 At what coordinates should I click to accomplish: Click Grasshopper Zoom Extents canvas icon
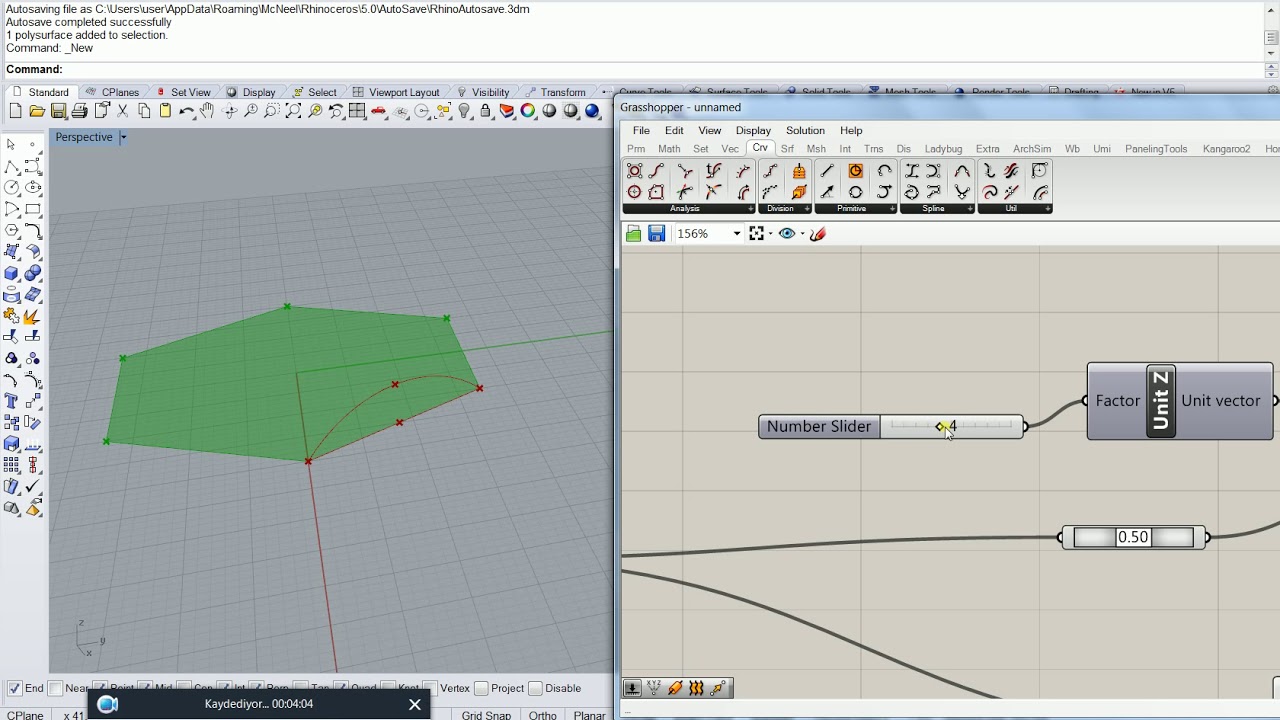click(x=757, y=234)
